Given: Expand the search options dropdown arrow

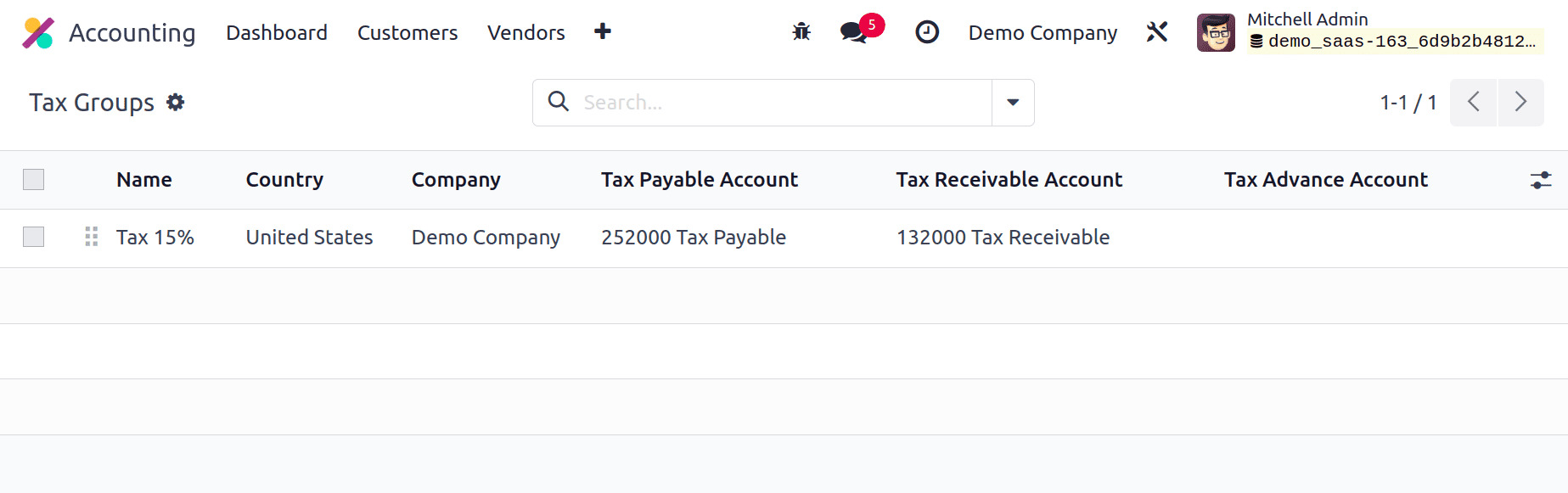Looking at the screenshot, I should pos(1013,103).
